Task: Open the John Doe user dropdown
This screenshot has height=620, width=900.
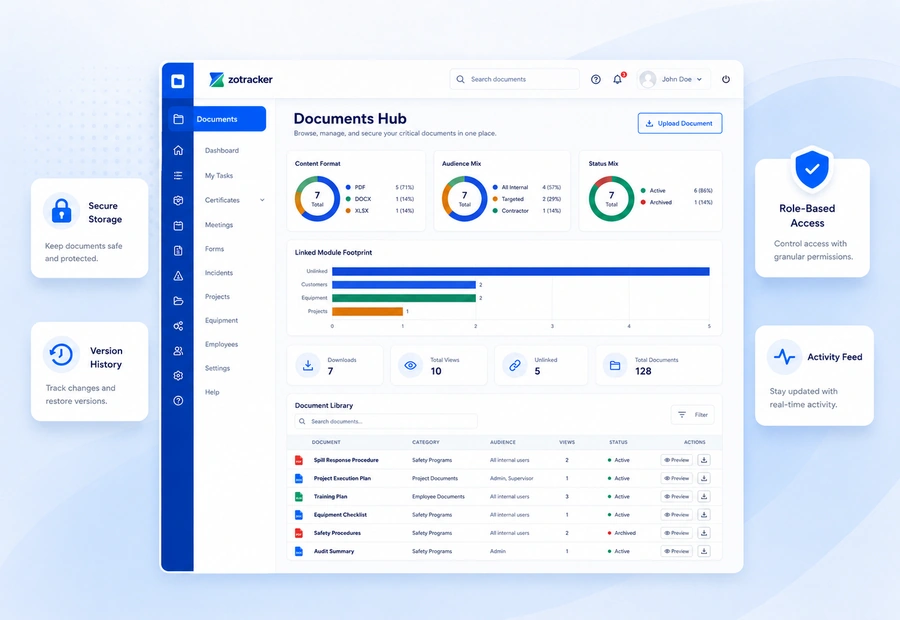Action: pos(673,79)
